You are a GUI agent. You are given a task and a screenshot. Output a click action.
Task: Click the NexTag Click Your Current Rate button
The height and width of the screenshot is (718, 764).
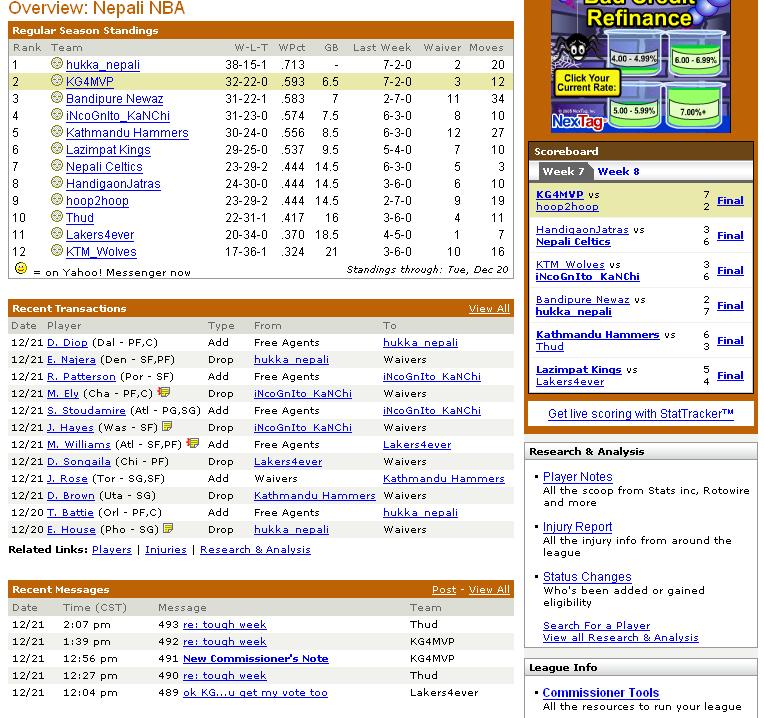click(585, 84)
